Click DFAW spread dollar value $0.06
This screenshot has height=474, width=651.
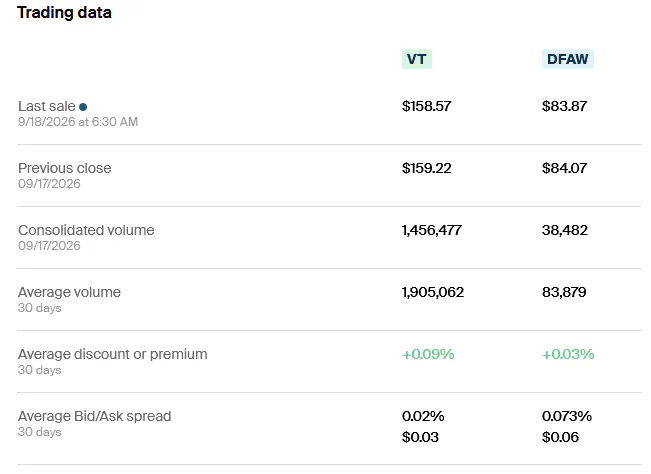coord(560,437)
